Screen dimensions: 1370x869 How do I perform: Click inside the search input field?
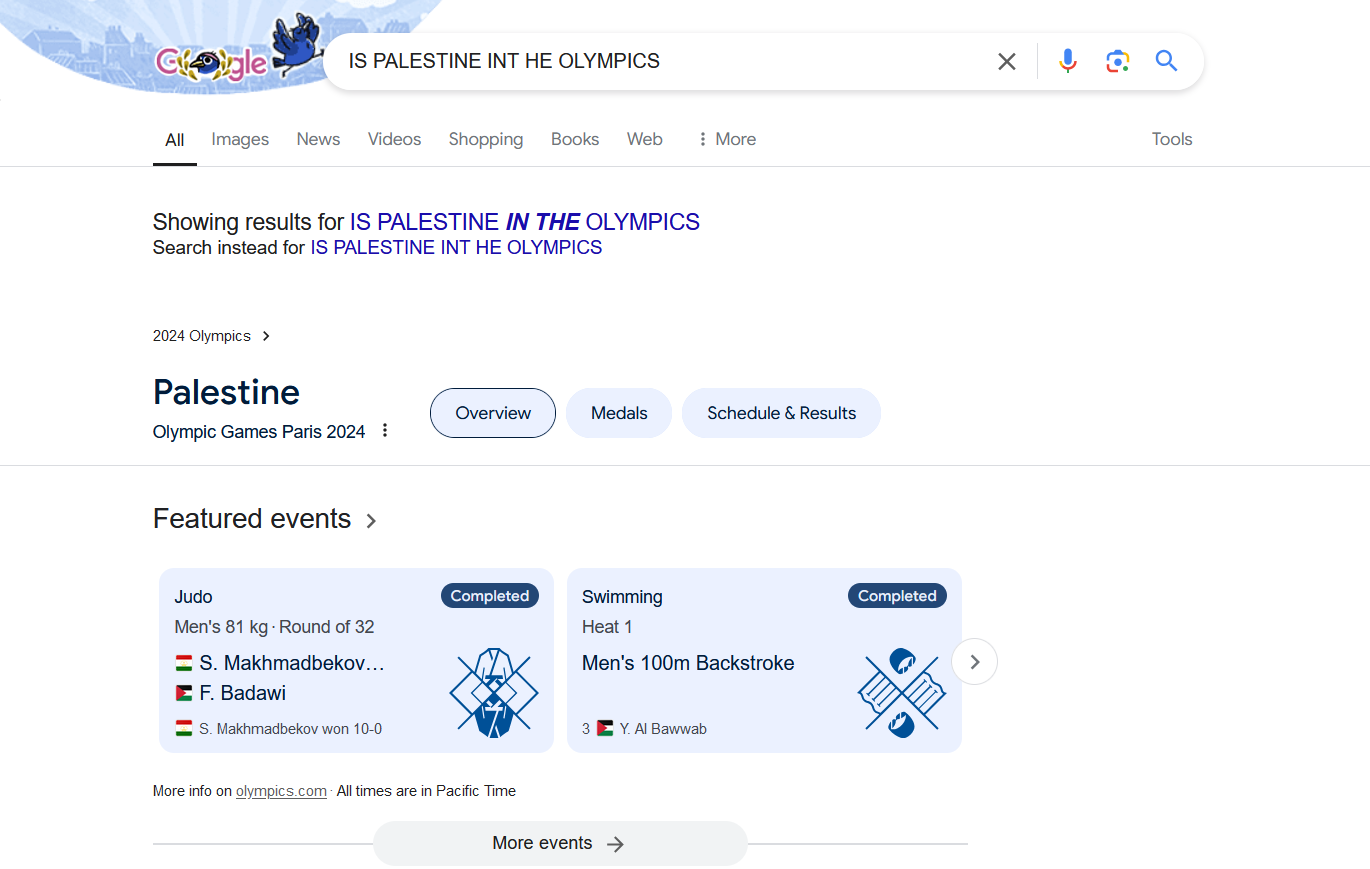(x=660, y=61)
